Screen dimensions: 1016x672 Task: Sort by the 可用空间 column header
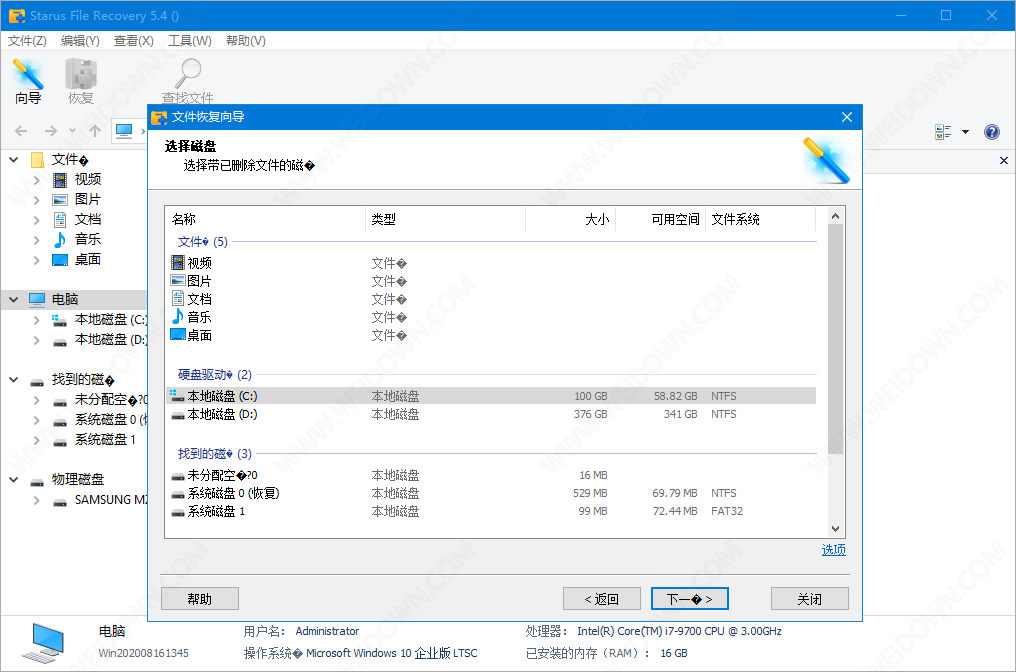click(x=660, y=219)
